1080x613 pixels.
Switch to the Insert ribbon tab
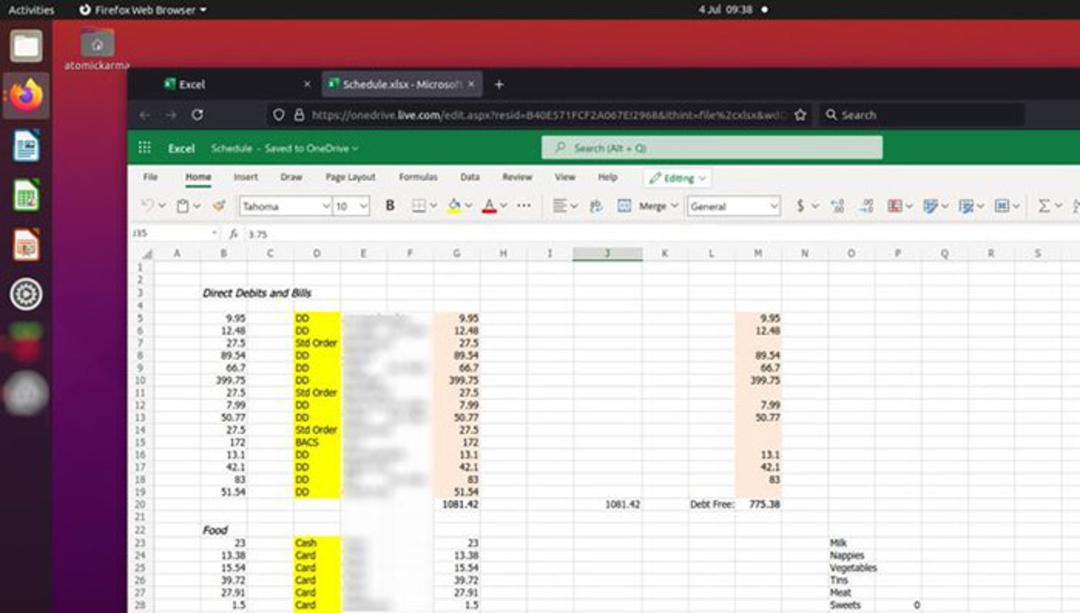click(246, 177)
